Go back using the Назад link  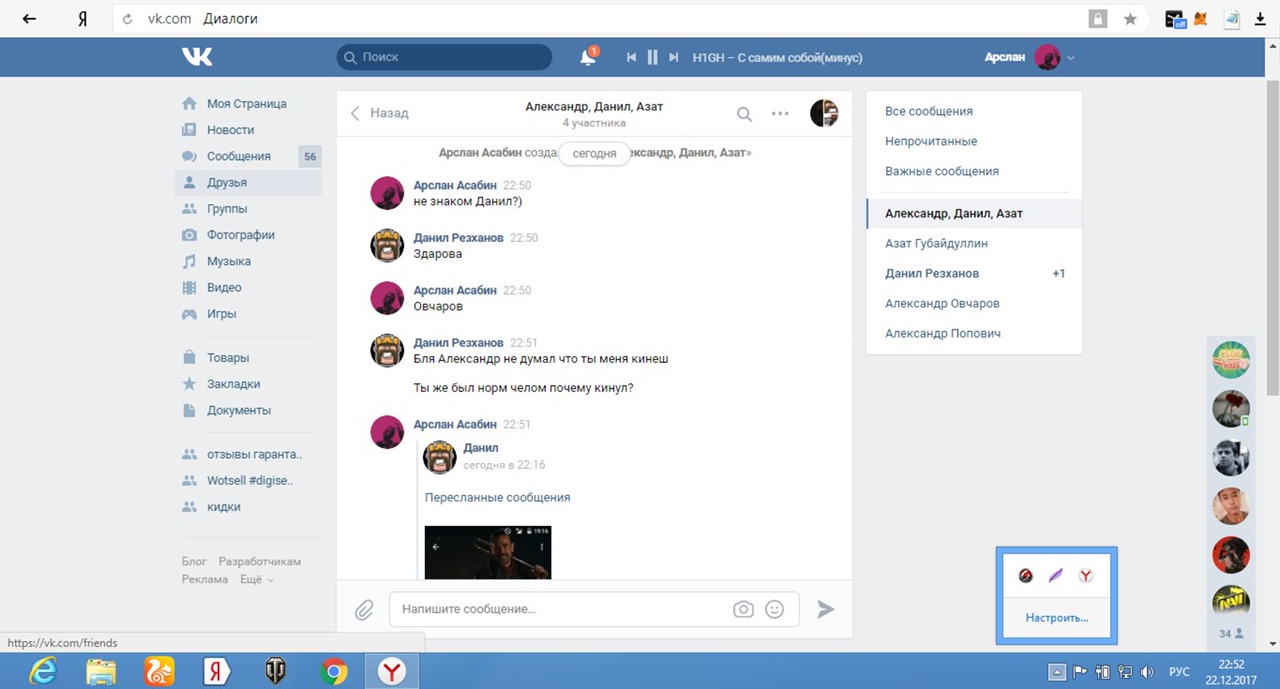tap(379, 113)
